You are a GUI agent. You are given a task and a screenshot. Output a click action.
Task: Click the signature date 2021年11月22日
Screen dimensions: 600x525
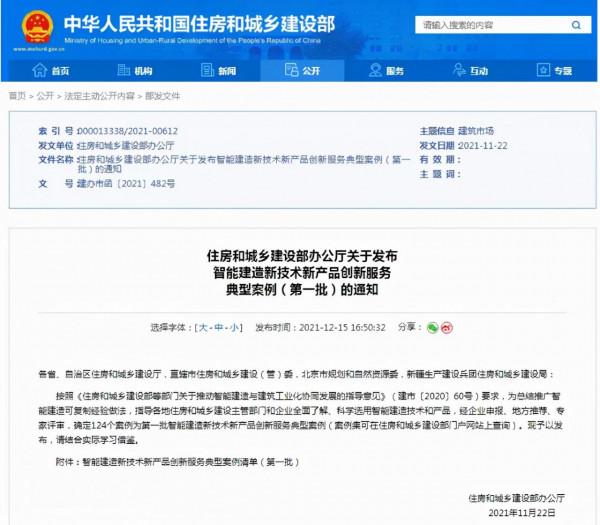[x=522, y=513]
